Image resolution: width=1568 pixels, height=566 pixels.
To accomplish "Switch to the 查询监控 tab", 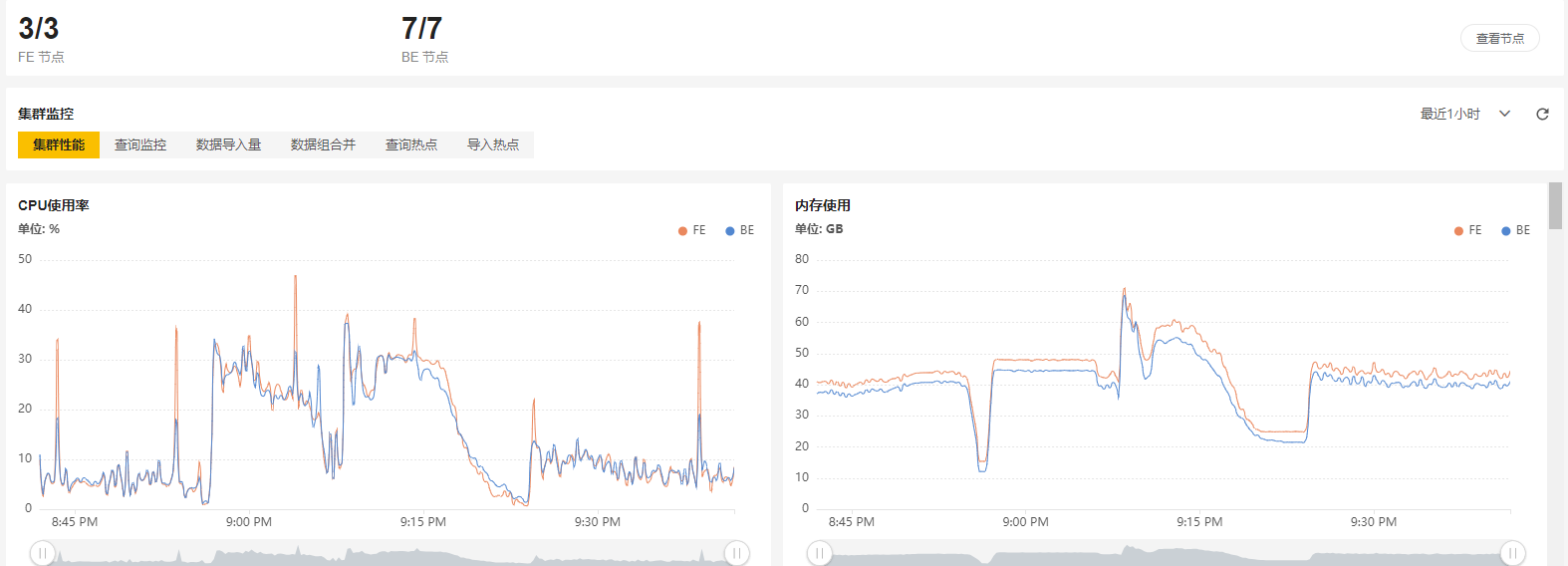I will tap(140, 144).
